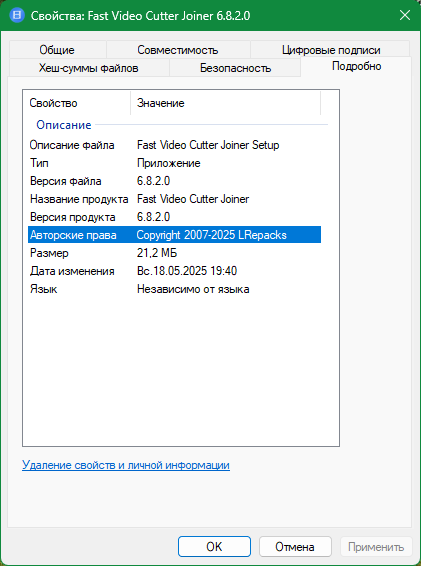Screen dimensions: 421x566
Task: Open the Совместимость tab
Action: pos(178,49)
